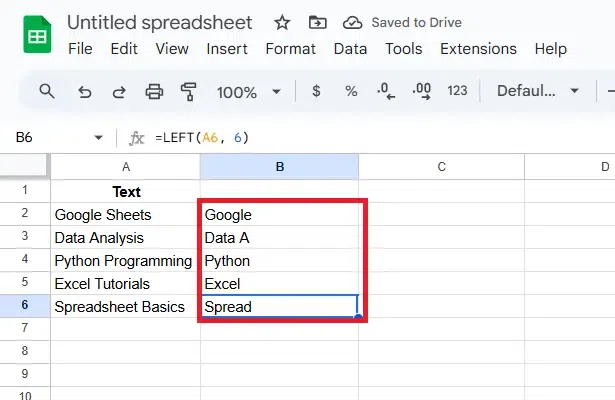Viewport: 615px width, 400px height.
Task: Click the formula bar input
Action: (x=380, y=138)
